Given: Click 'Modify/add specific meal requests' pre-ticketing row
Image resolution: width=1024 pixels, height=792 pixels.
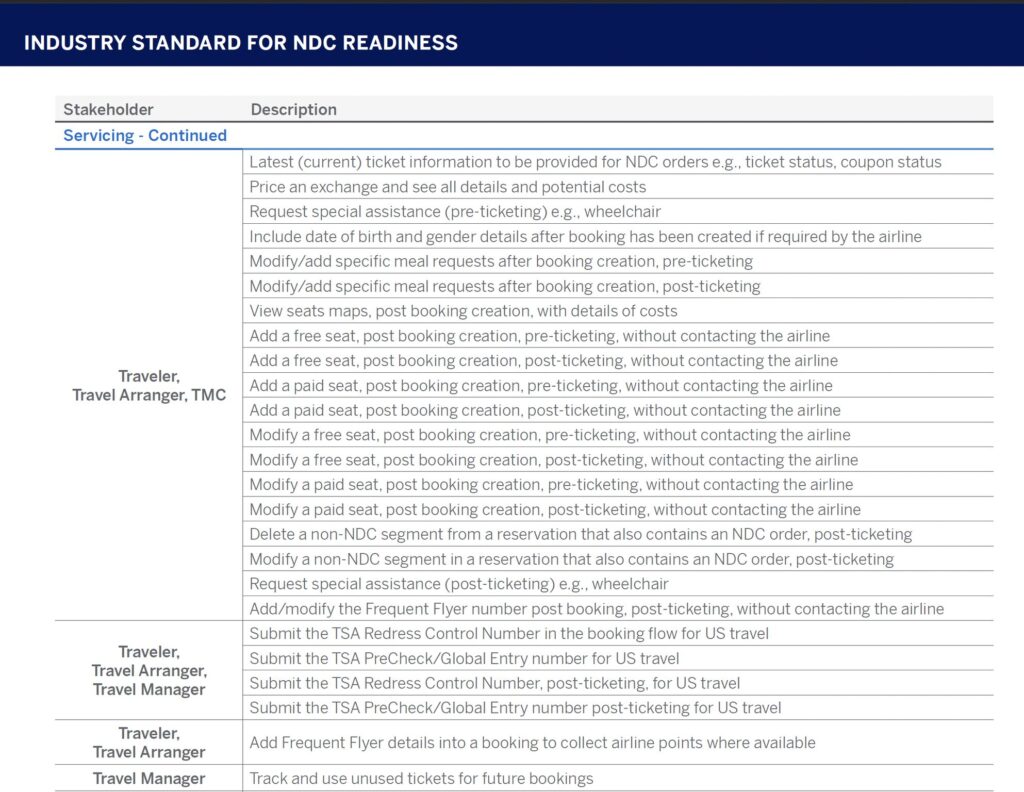Looking at the screenshot, I should [x=618, y=261].
